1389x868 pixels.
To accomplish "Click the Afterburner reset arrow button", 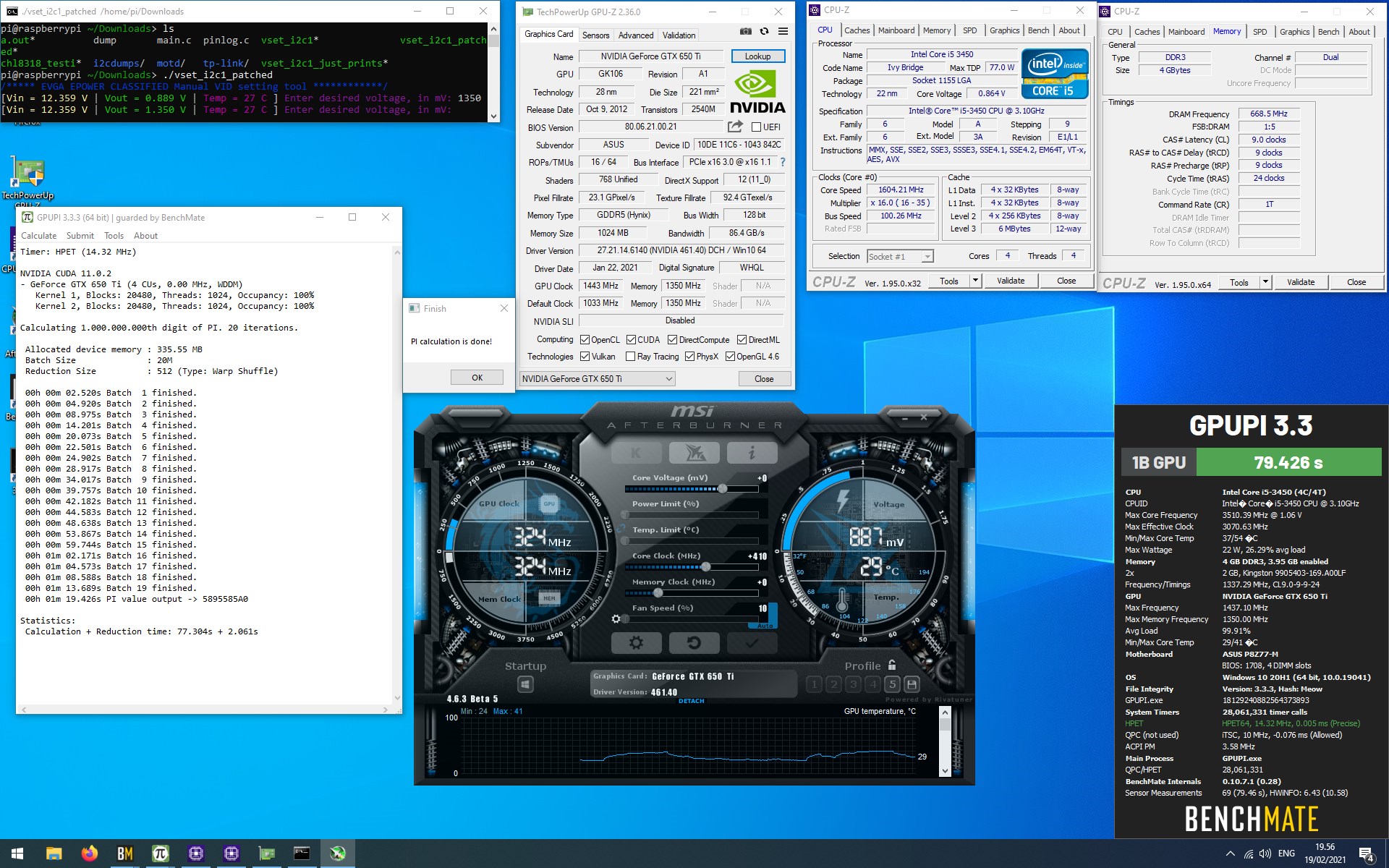I will point(694,642).
